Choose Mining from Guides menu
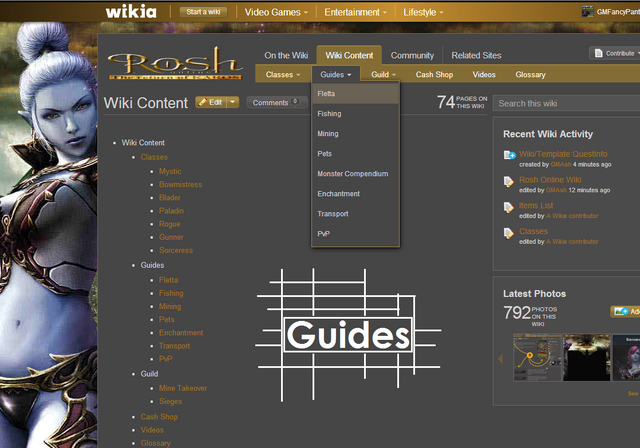 355,134
